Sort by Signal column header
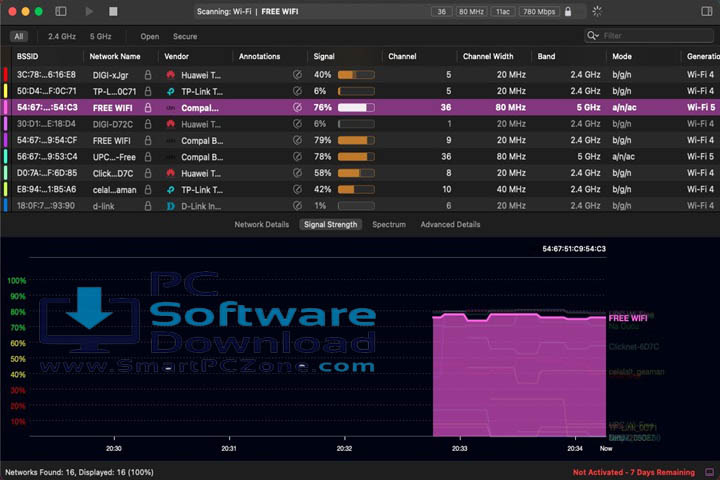720x480 pixels. [324, 56]
